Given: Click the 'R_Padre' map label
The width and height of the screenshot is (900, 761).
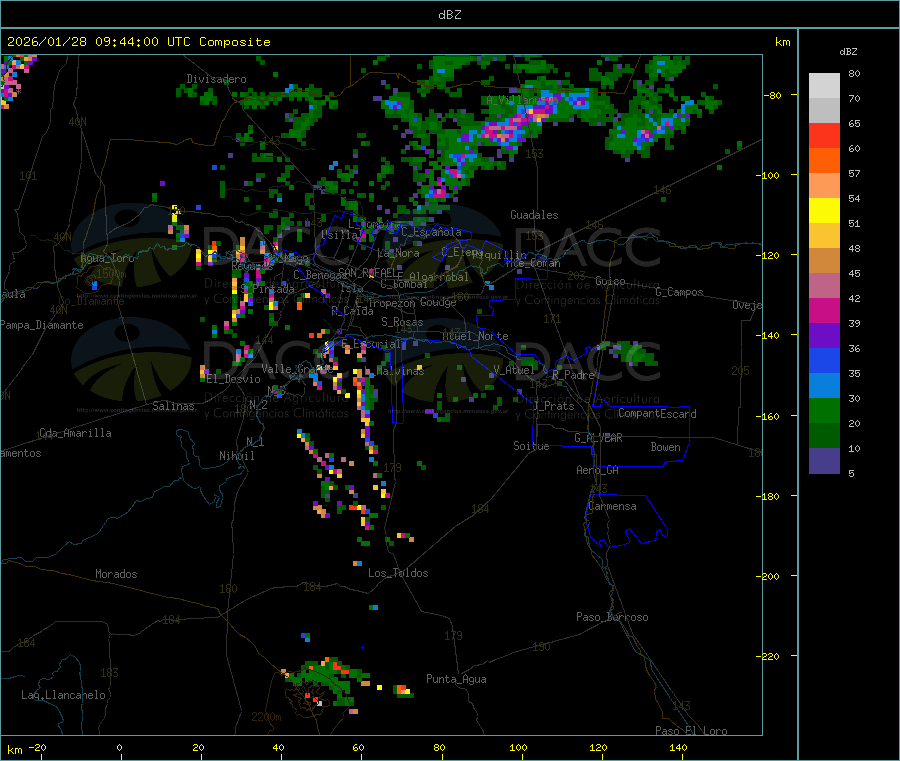Looking at the screenshot, I should click(573, 375).
